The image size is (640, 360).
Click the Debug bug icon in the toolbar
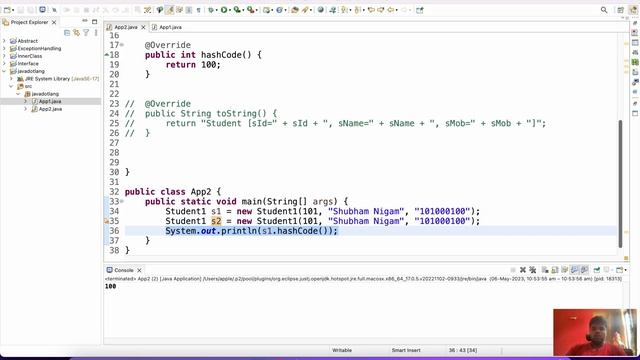211,10
